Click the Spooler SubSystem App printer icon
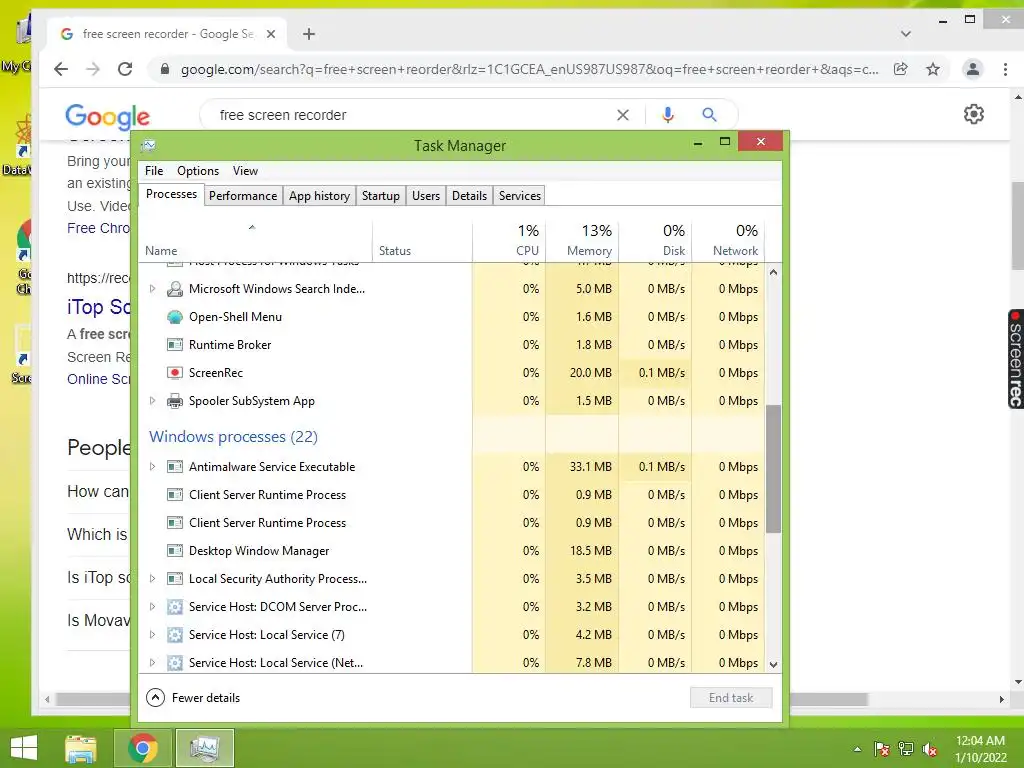Screen dimensions: 1024x768 point(174,401)
